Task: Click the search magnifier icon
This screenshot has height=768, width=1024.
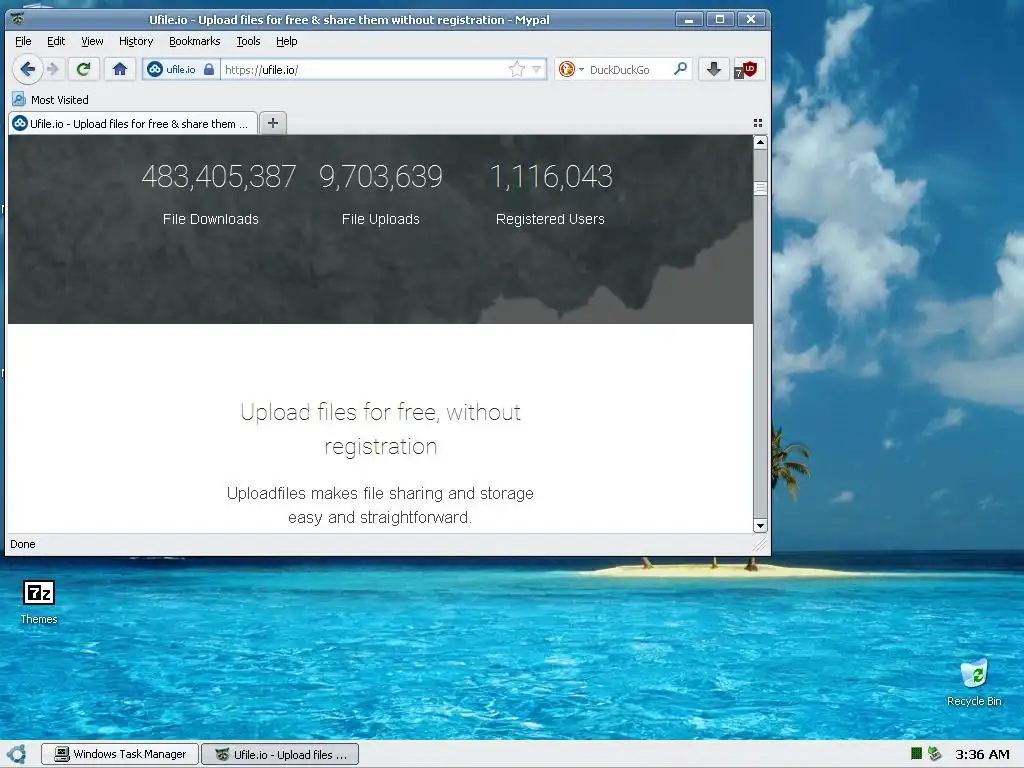Action: [680, 69]
